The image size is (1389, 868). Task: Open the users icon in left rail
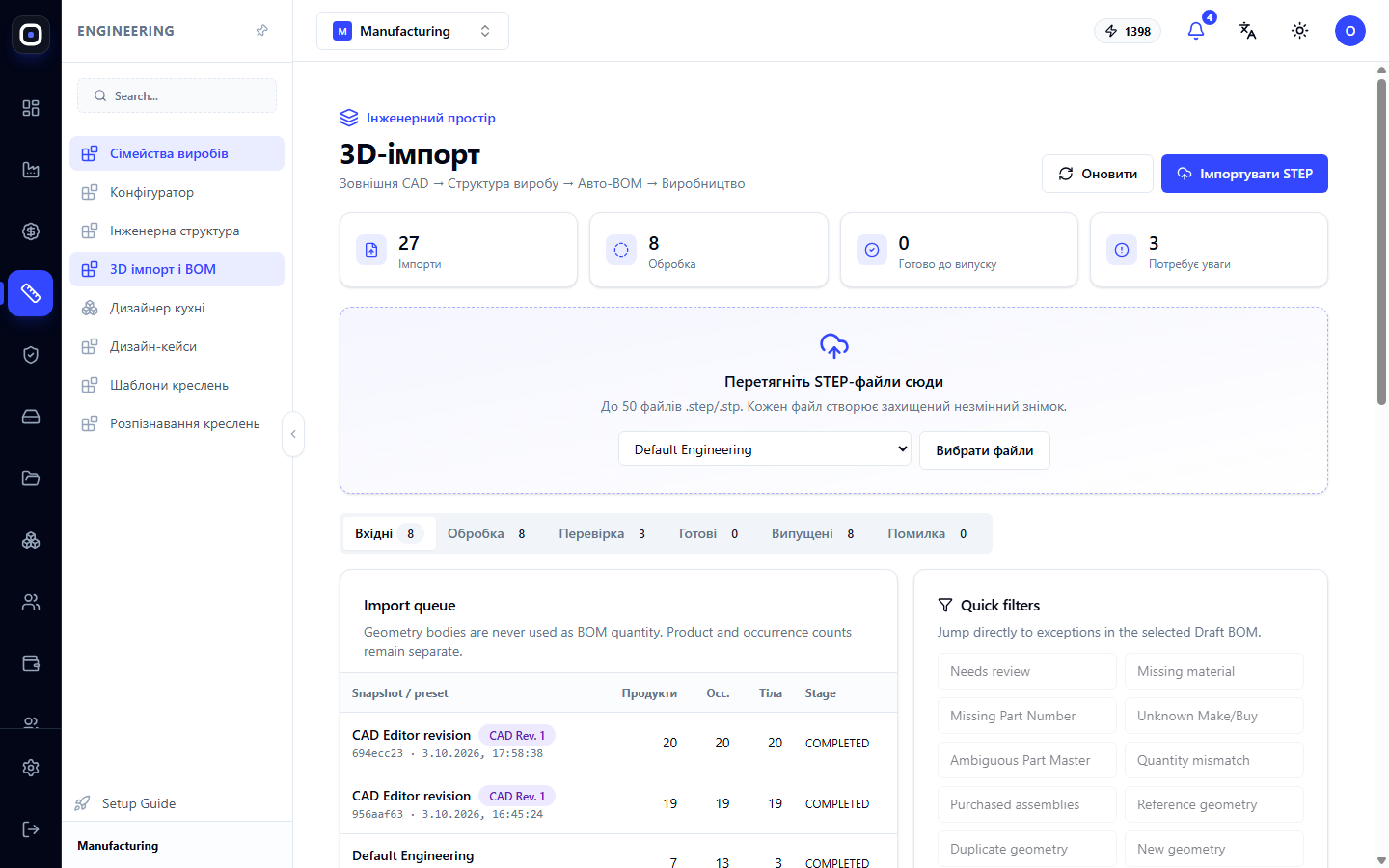coord(31,602)
